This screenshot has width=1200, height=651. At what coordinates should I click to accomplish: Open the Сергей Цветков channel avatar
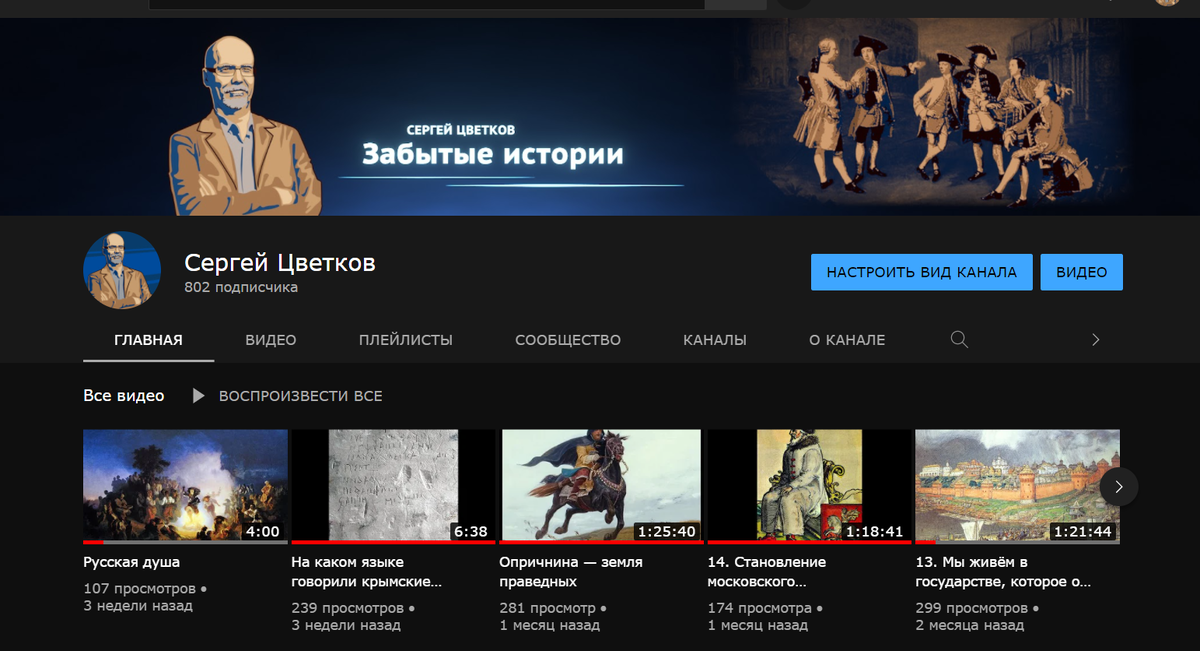click(x=122, y=271)
